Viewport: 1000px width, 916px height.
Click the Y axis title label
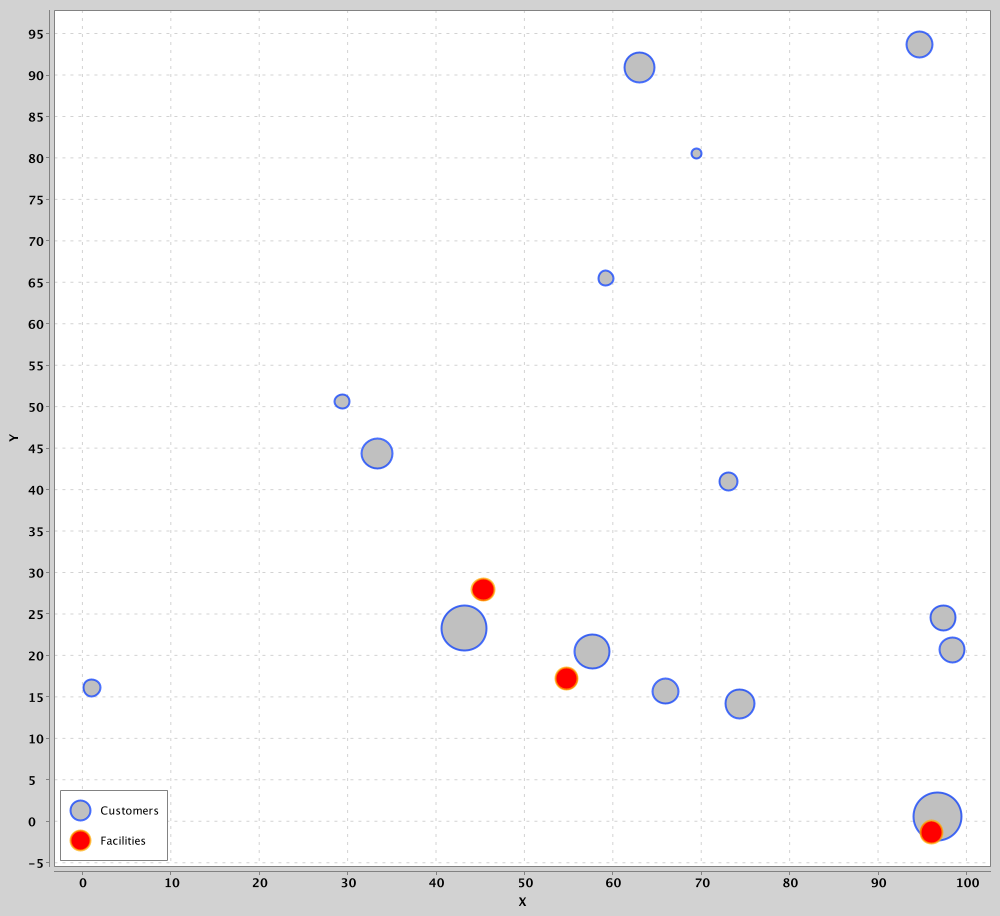(x=13, y=438)
